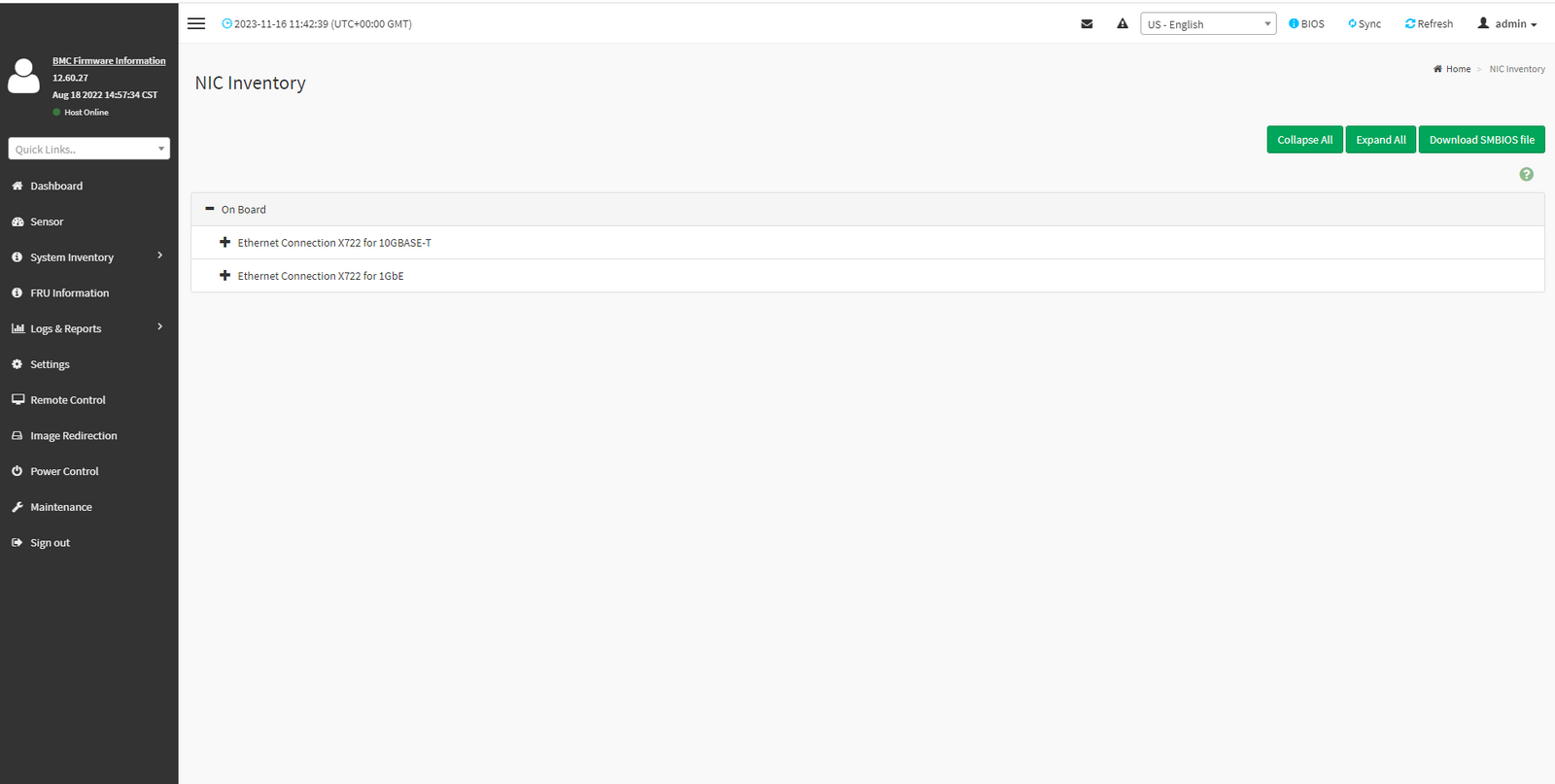
Task: Open Logs & Reports sidebar menu
Action: tap(66, 328)
